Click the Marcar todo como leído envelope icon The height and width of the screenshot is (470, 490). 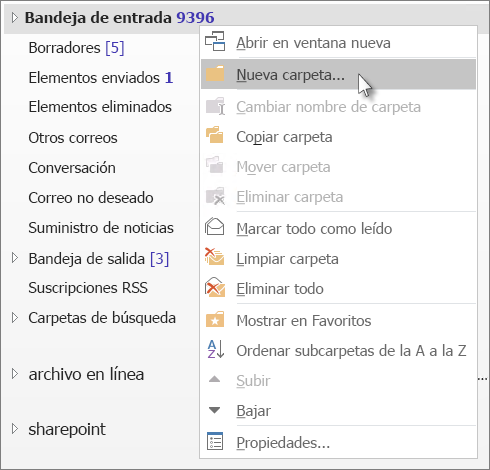pyautogui.click(x=215, y=227)
